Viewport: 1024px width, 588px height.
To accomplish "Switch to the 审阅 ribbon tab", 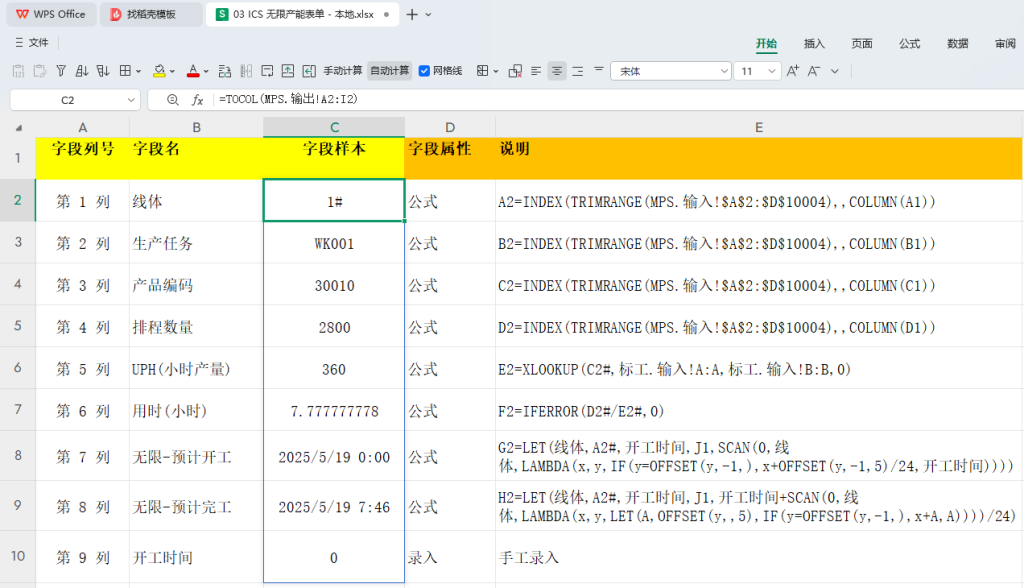I will [x=1005, y=44].
